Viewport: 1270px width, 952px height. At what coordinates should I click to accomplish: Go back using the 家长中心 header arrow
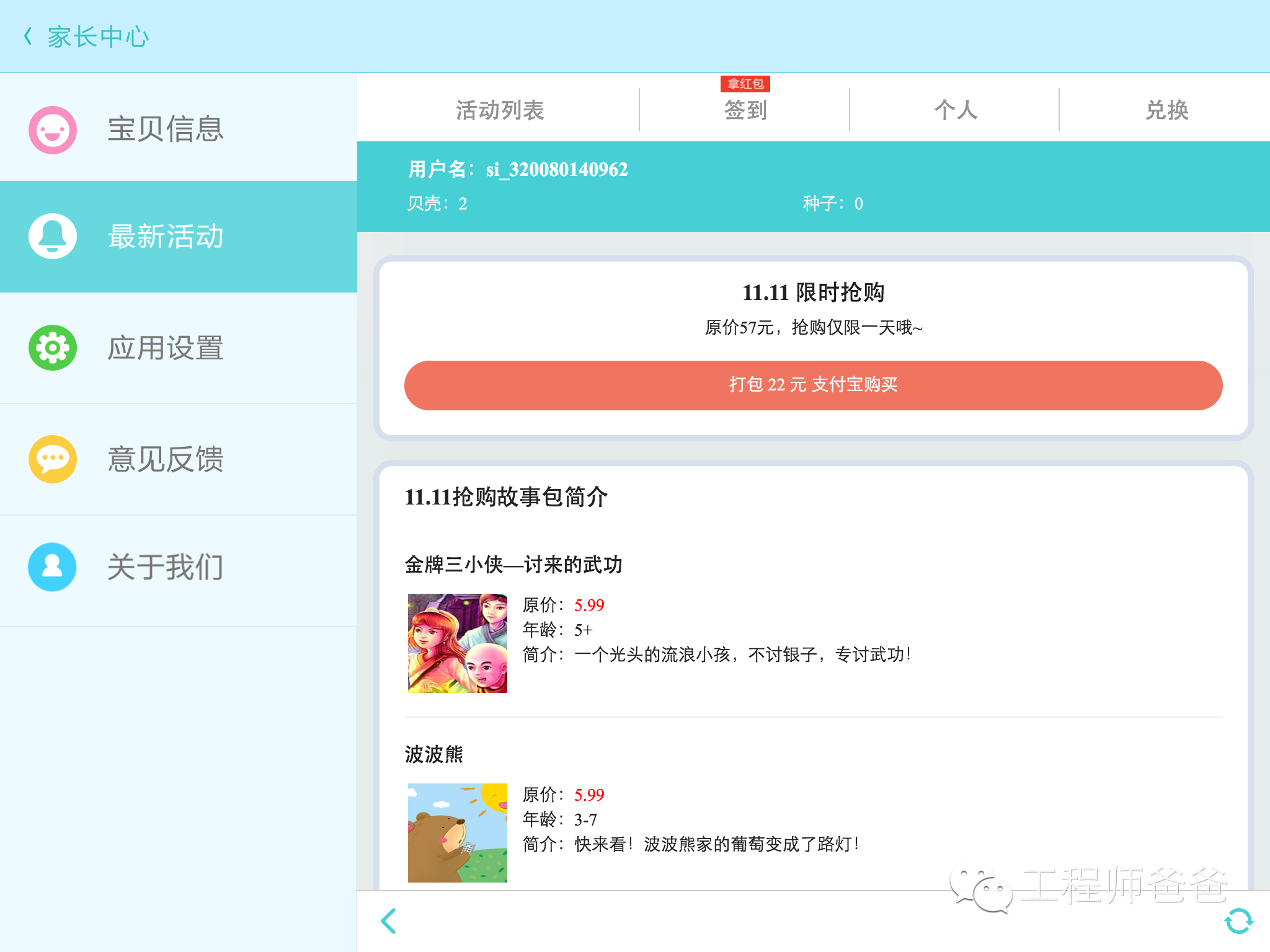coord(28,37)
